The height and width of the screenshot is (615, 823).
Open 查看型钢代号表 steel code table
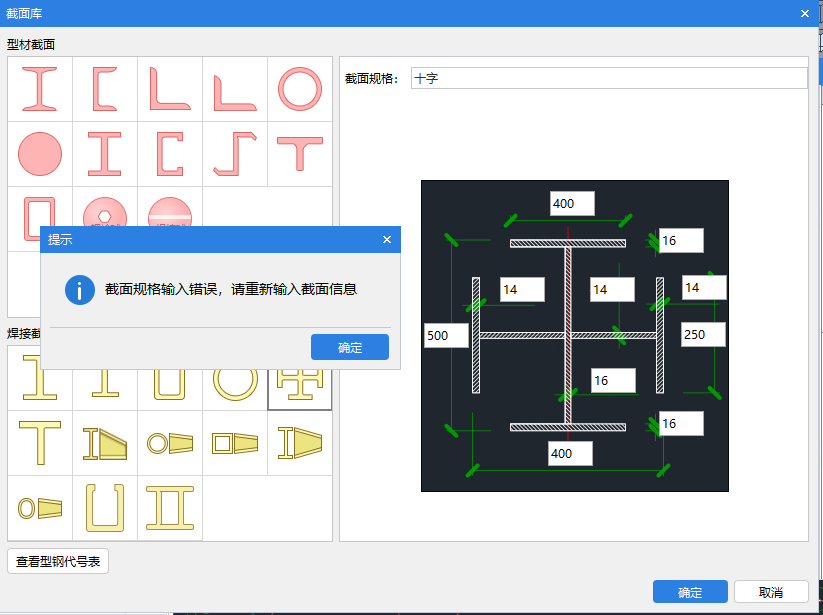(58, 561)
